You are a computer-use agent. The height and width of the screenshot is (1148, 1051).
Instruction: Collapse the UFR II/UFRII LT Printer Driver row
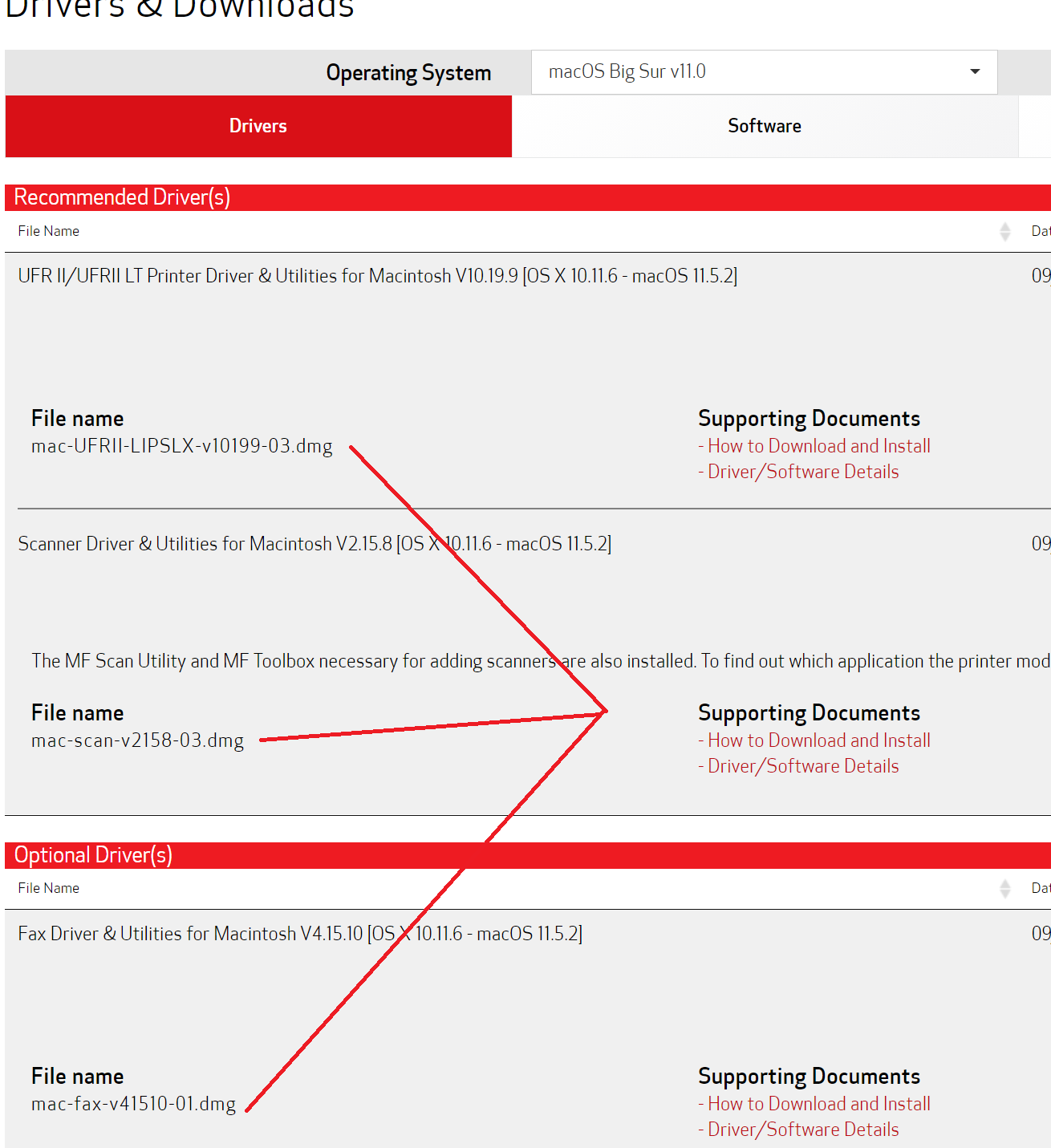[377, 276]
